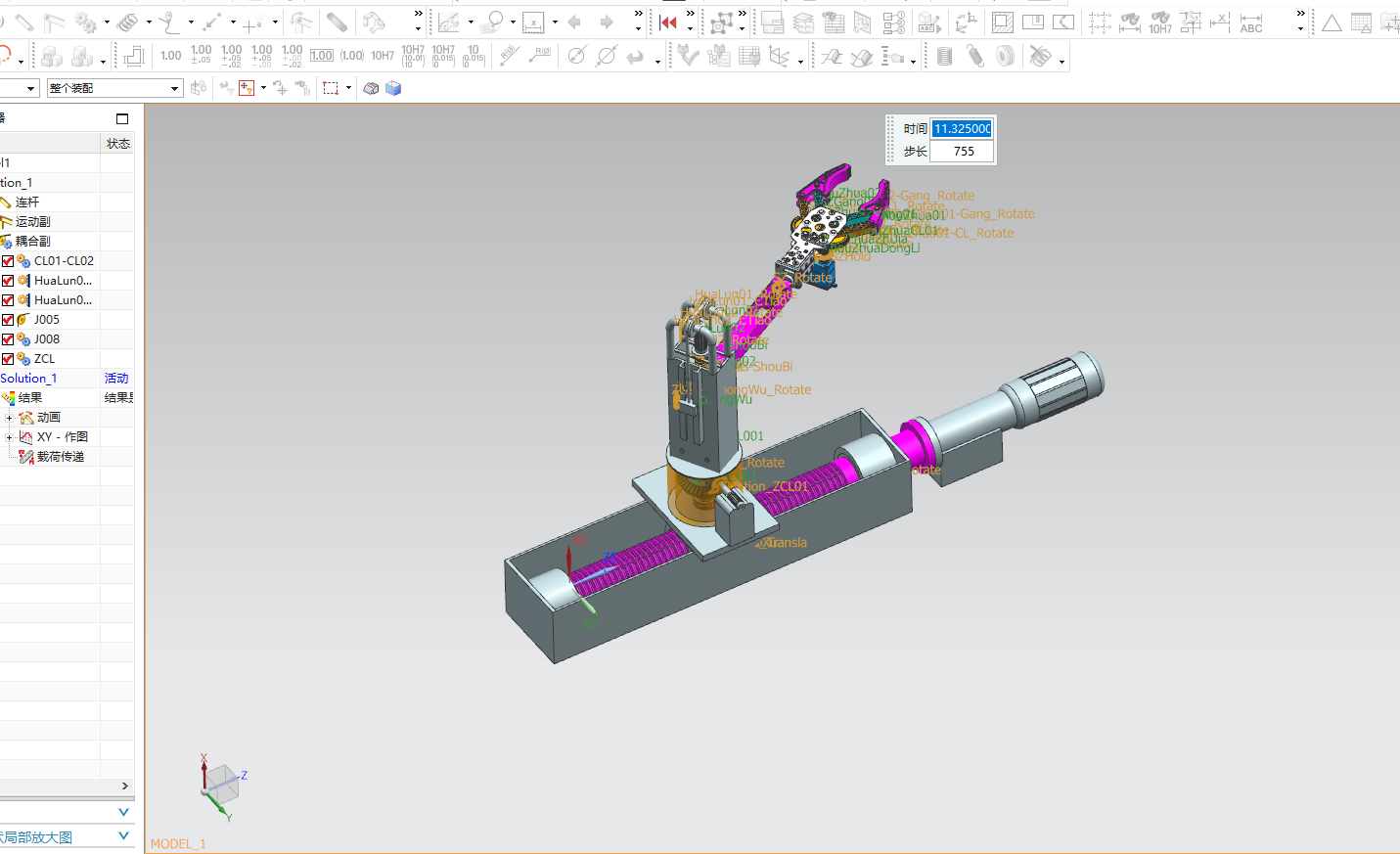Image resolution: width=1400 pixels, height=854 pixels.
Task: Click the view triad cube in the viewport
Action: (x=223, y=783)
